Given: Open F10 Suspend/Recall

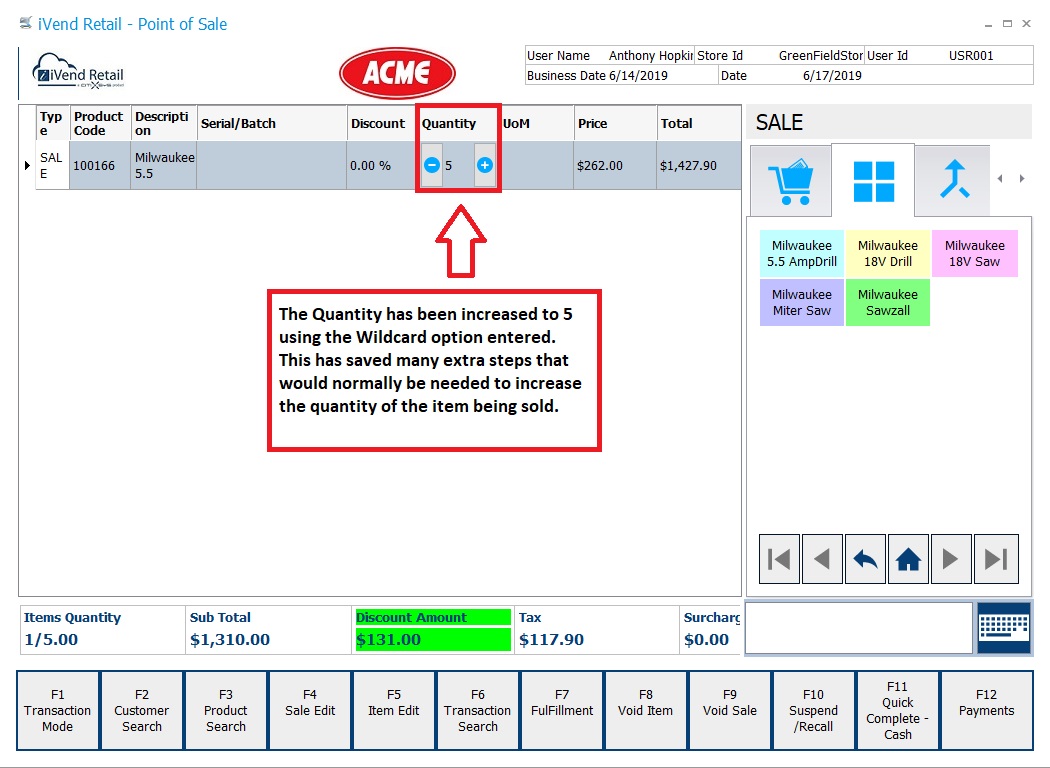Looking at the screenshot, I should (814, 710).
